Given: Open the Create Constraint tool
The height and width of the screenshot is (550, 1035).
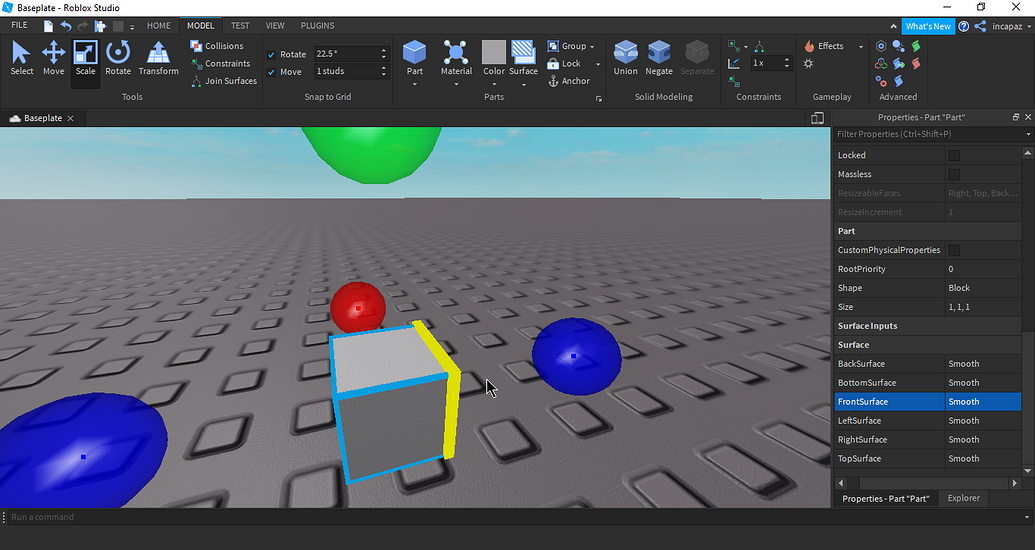Looking at the screenshot, I should coord(734,46).
